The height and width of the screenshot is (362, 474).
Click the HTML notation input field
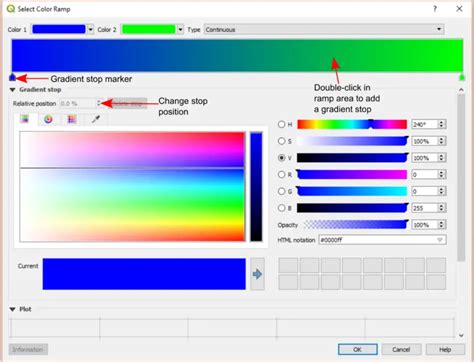tap(382, 240)
